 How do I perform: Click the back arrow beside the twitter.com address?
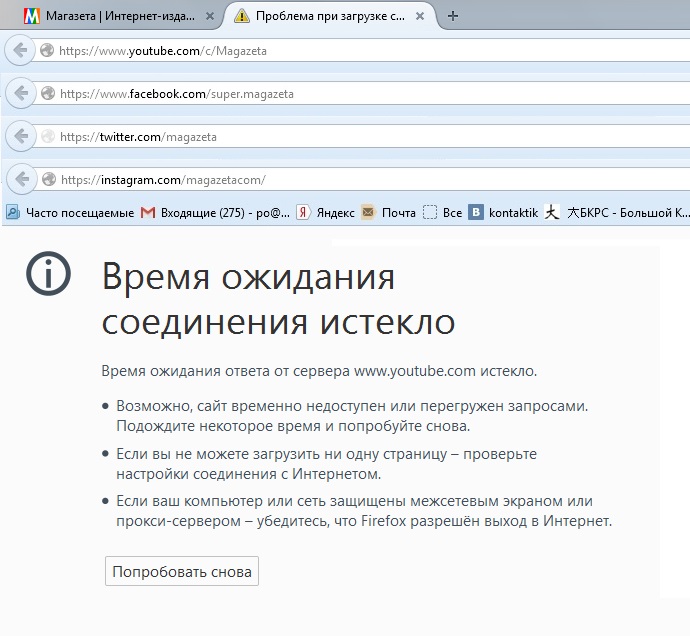(x=21, y=136)
